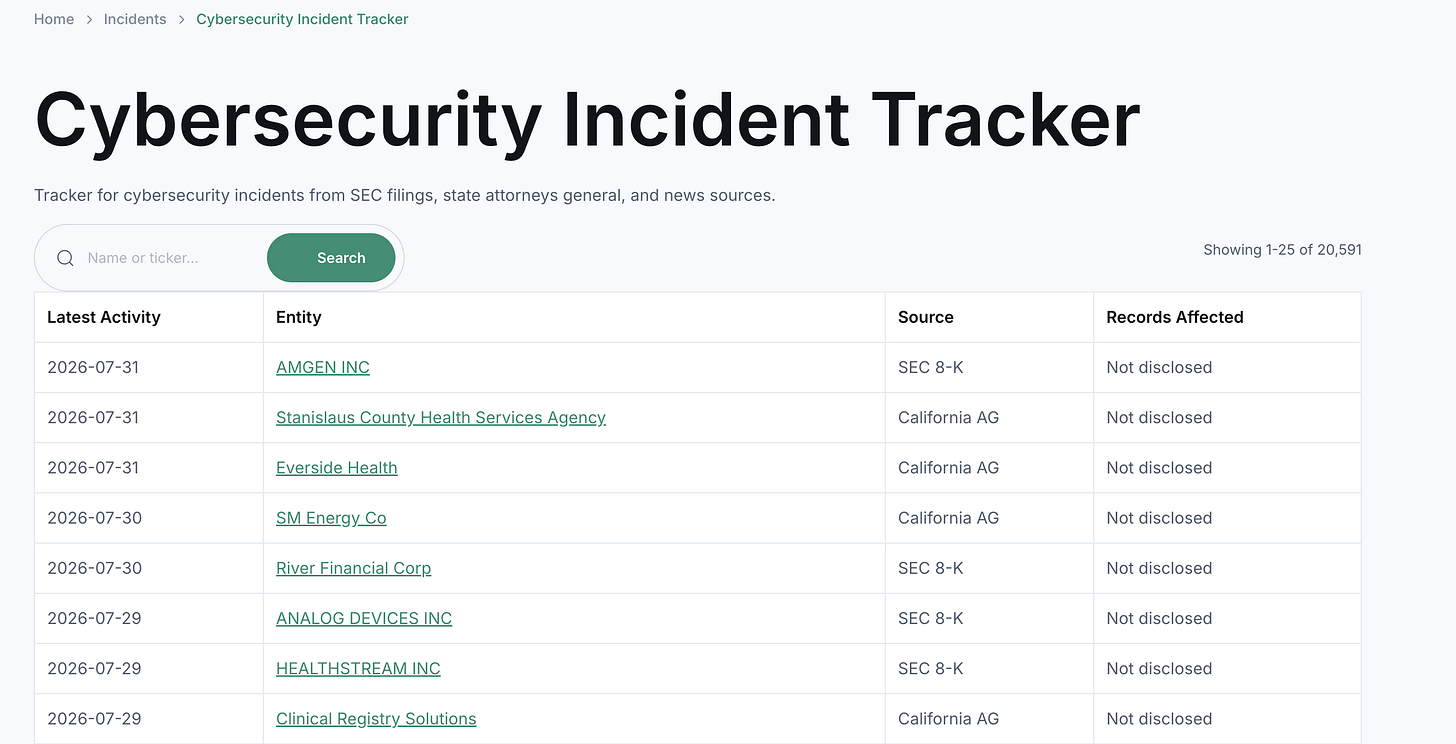Viewport: 1456px width, 744px height.
Task: Click SEC 8-K source for ANALOG DEVICES INC
Action: [x=931, y=618]
